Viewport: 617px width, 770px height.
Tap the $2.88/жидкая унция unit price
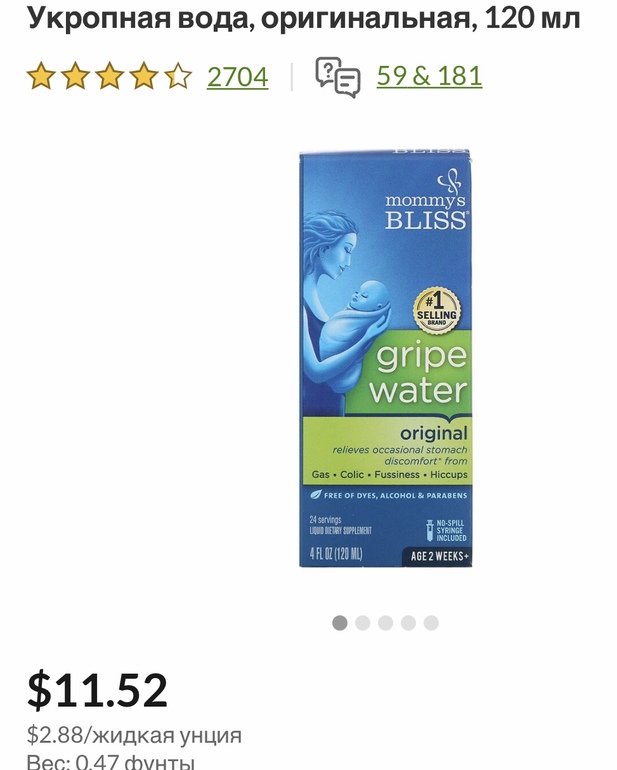(134, 735)
